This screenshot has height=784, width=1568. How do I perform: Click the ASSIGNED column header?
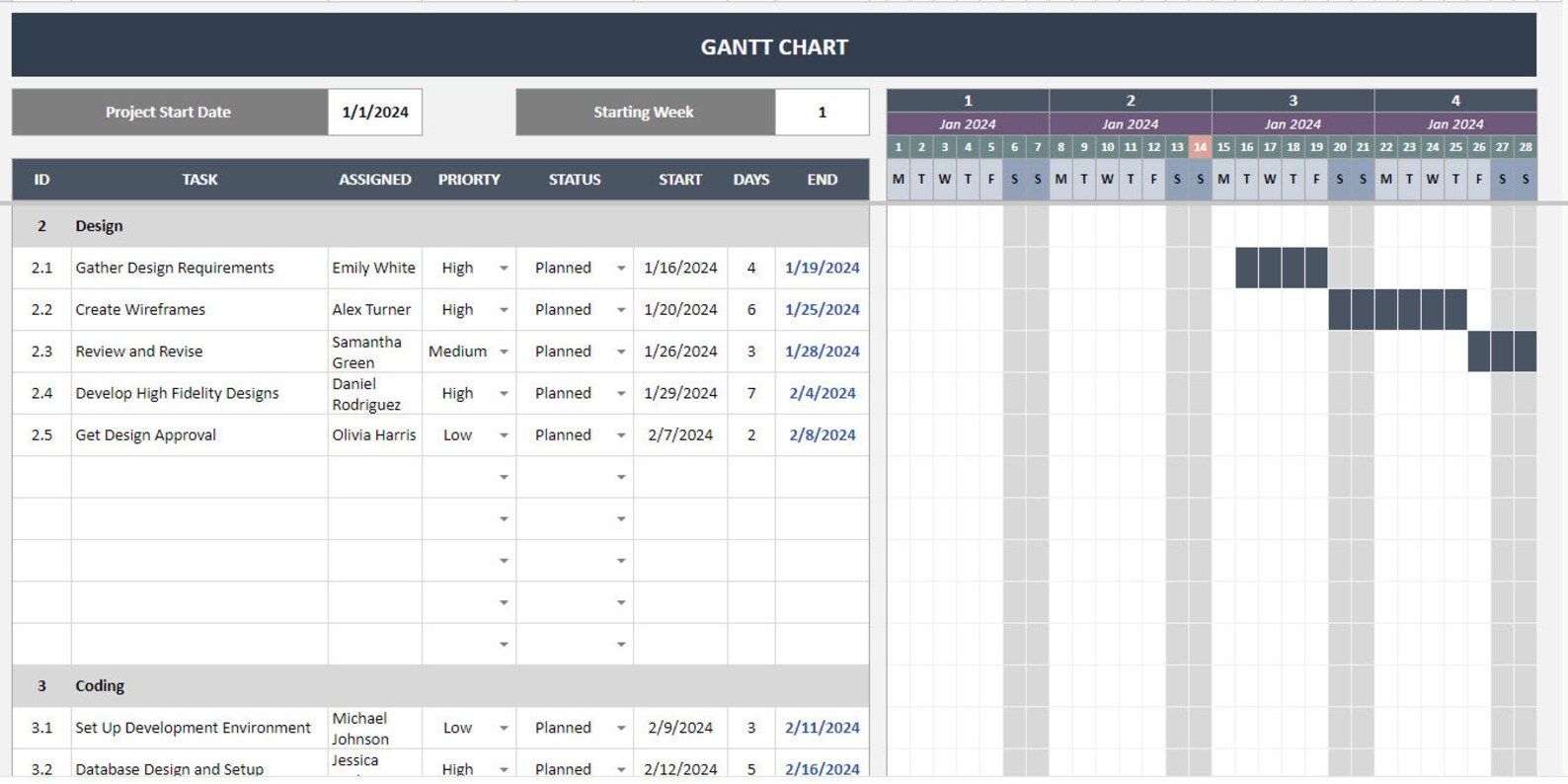point(375,180)
